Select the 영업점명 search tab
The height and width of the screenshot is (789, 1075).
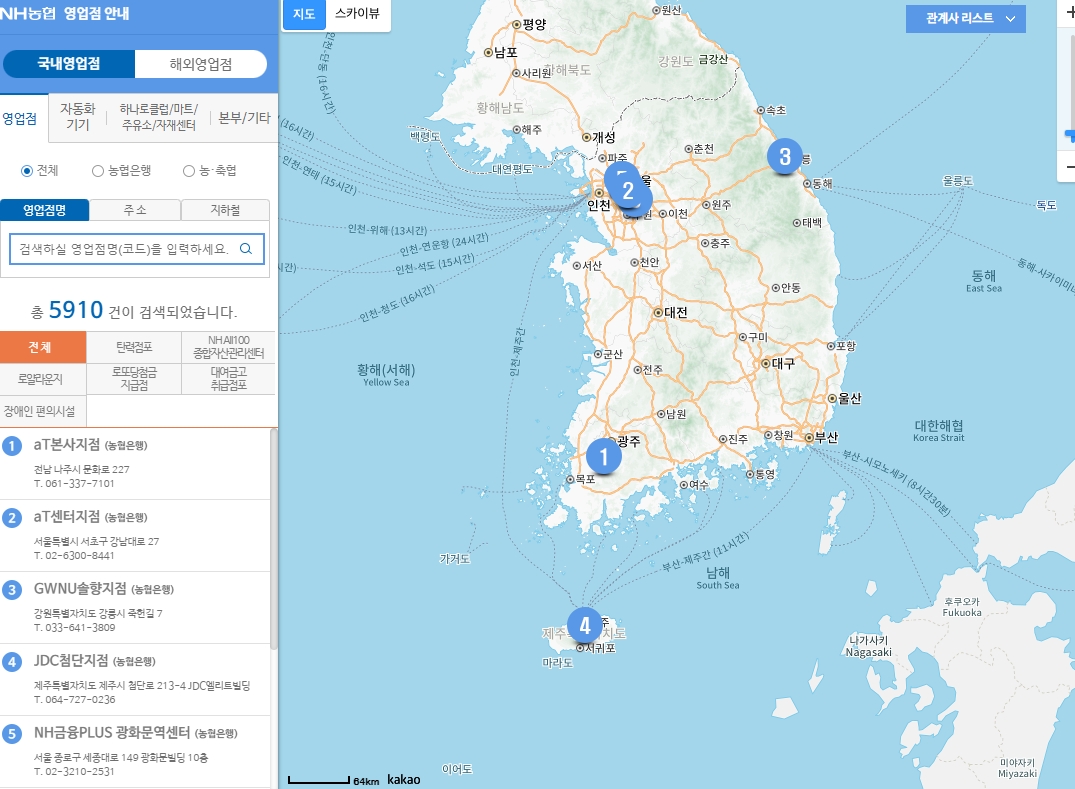pyautogui.click(x=45, y=210)
